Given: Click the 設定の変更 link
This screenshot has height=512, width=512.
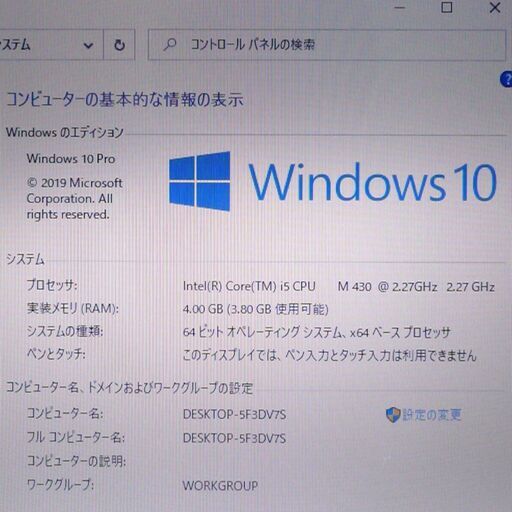Looking at the screenshot, I should (x=432, y=415).
